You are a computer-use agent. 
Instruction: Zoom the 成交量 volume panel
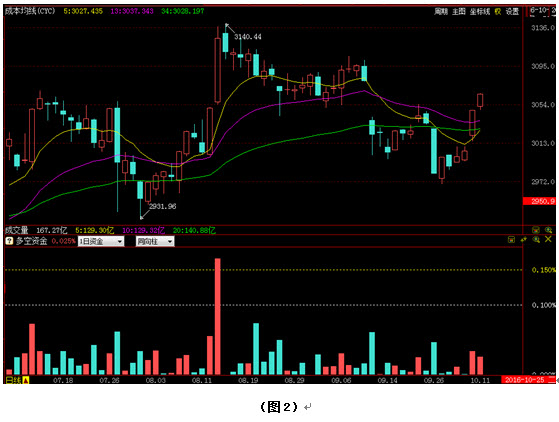(x=548, y=230)
